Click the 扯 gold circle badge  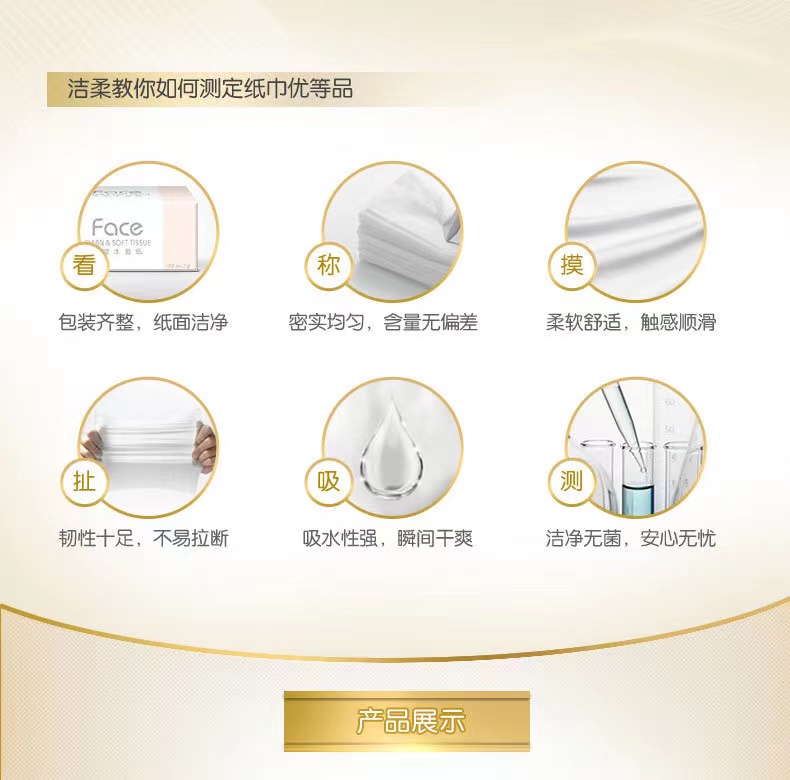coord(85,482)
